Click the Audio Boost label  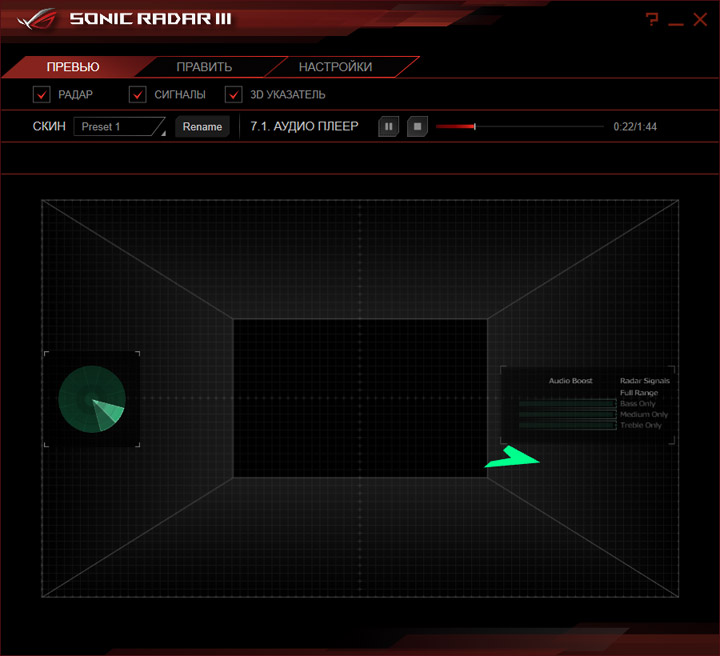pyautogui.click(x=571, y=381)
